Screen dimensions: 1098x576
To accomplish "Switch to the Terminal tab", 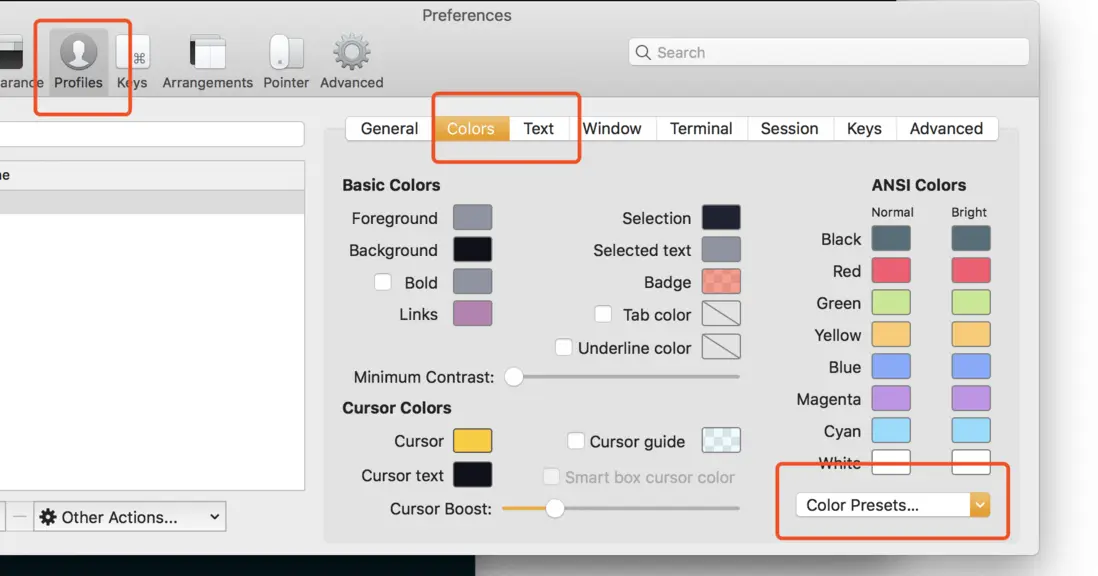I will [701, 128].
